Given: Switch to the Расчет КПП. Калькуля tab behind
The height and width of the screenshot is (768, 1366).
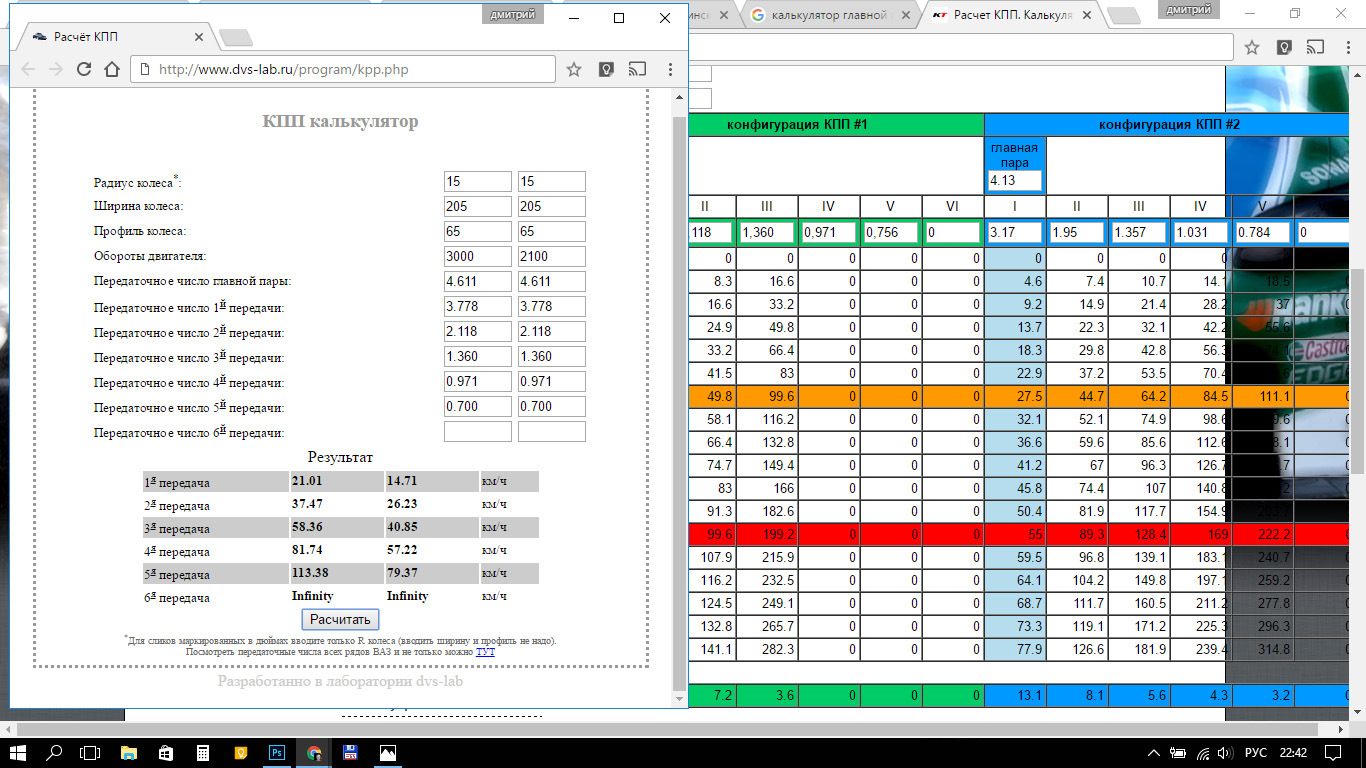Looking at the screenshot, I should tap(1013, 15).
